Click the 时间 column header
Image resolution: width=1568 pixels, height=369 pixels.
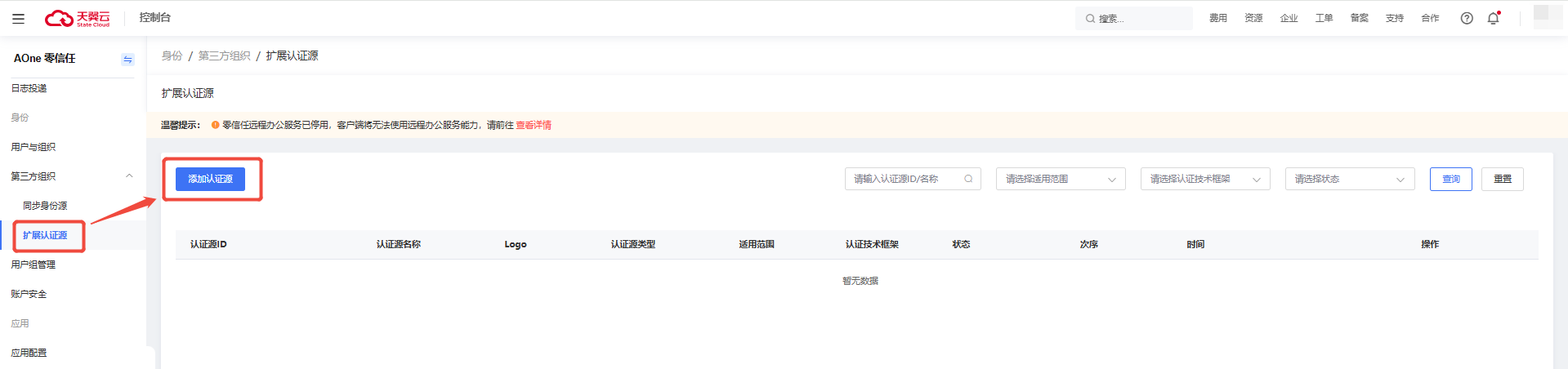pyautogui.click(x=1195, y=244)
